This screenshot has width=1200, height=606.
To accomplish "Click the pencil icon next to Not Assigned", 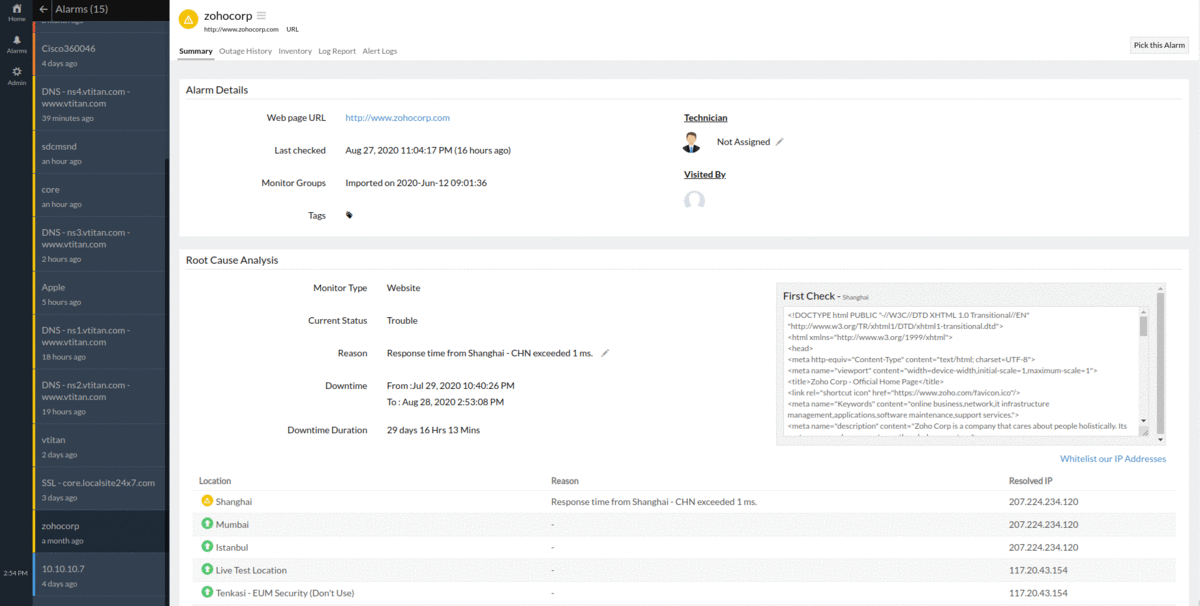I will (780, 142).
